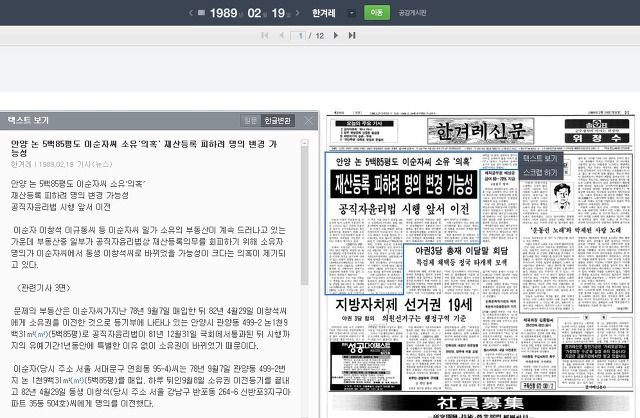Select the 야권3당 총재 이달말 회담 article
This screenshot has width=640, height=418.
tap(461, 251)
